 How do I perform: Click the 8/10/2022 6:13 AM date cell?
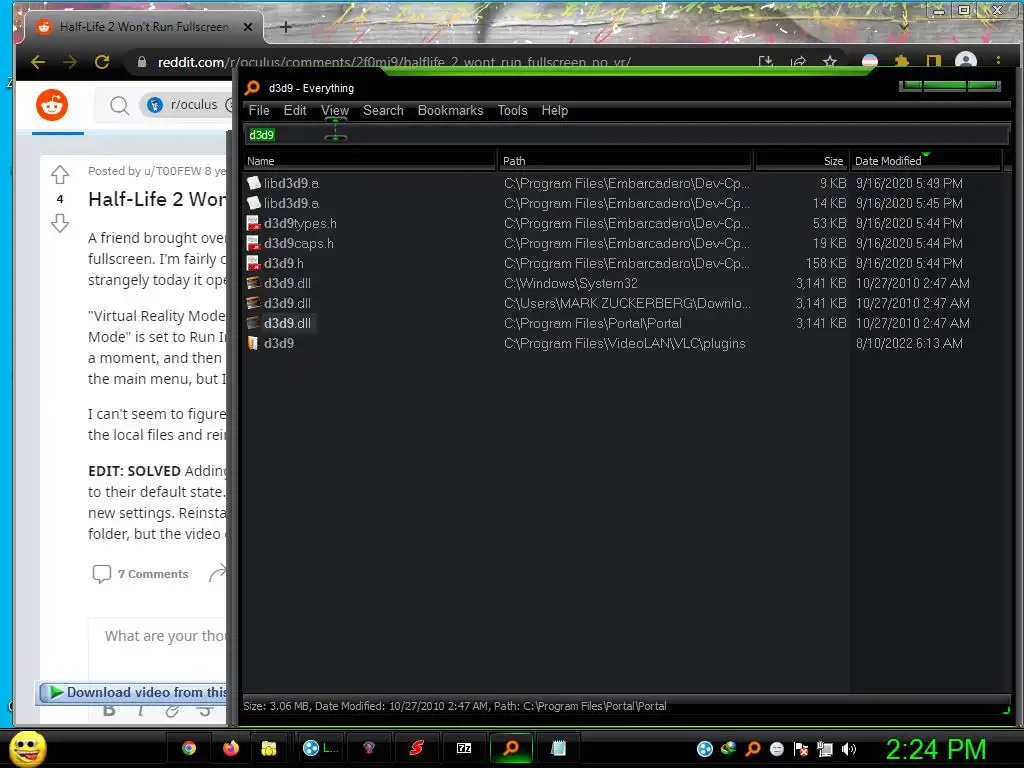pos(909,344)
